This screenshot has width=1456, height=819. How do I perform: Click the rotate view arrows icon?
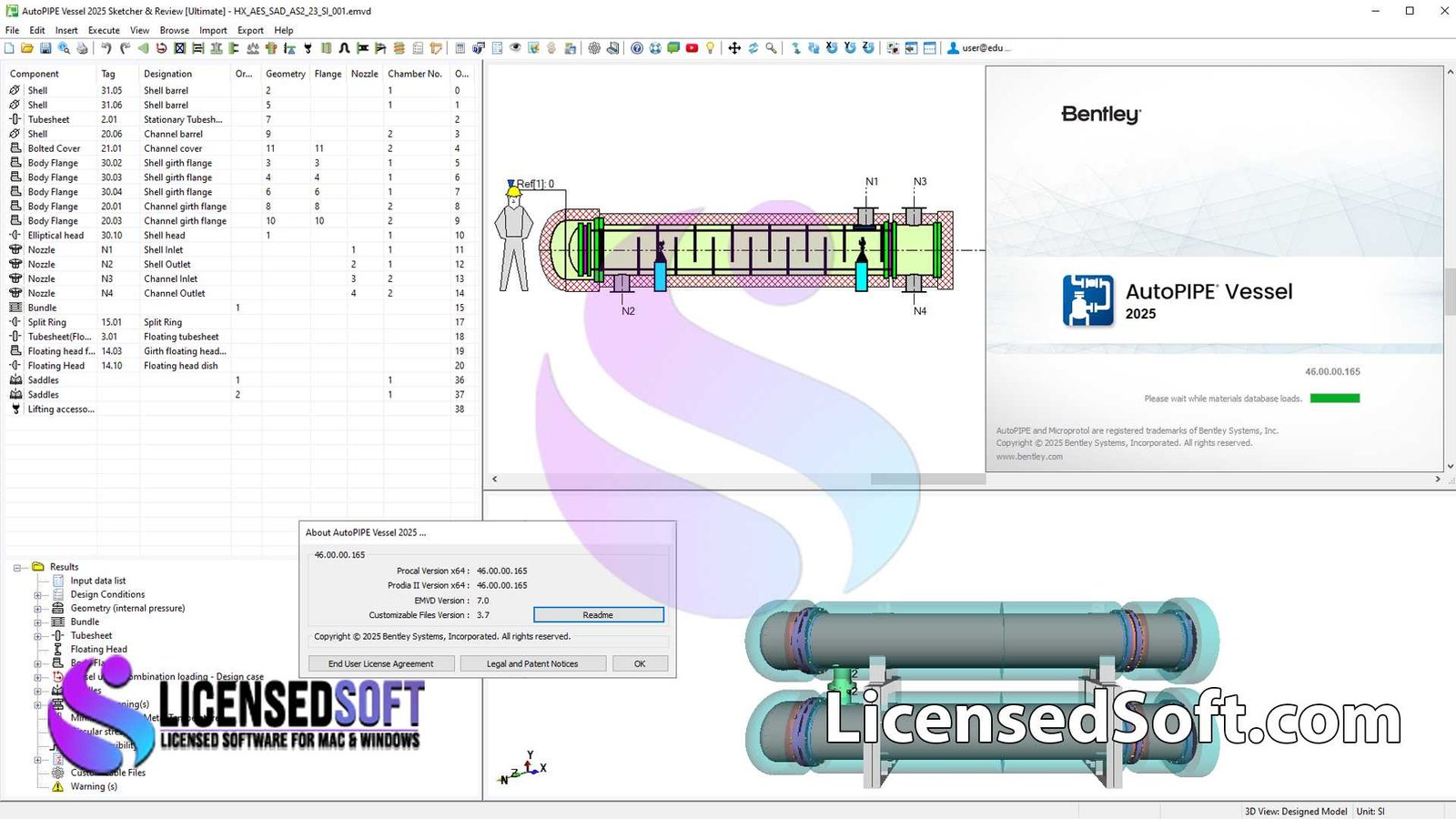[753, 48]
